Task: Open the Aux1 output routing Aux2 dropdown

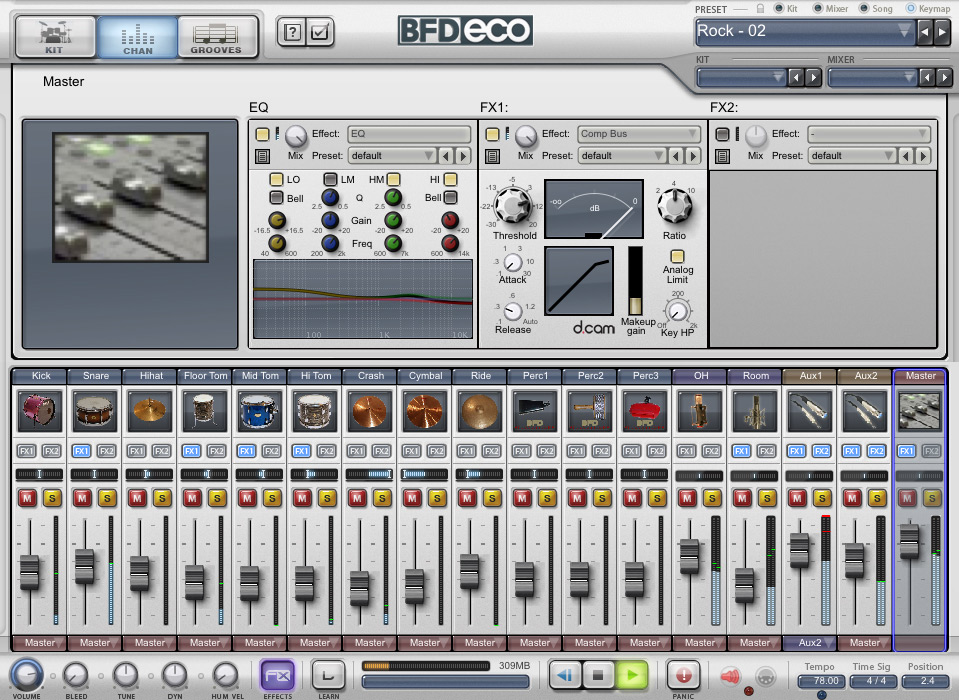Action: coord(810,643)
